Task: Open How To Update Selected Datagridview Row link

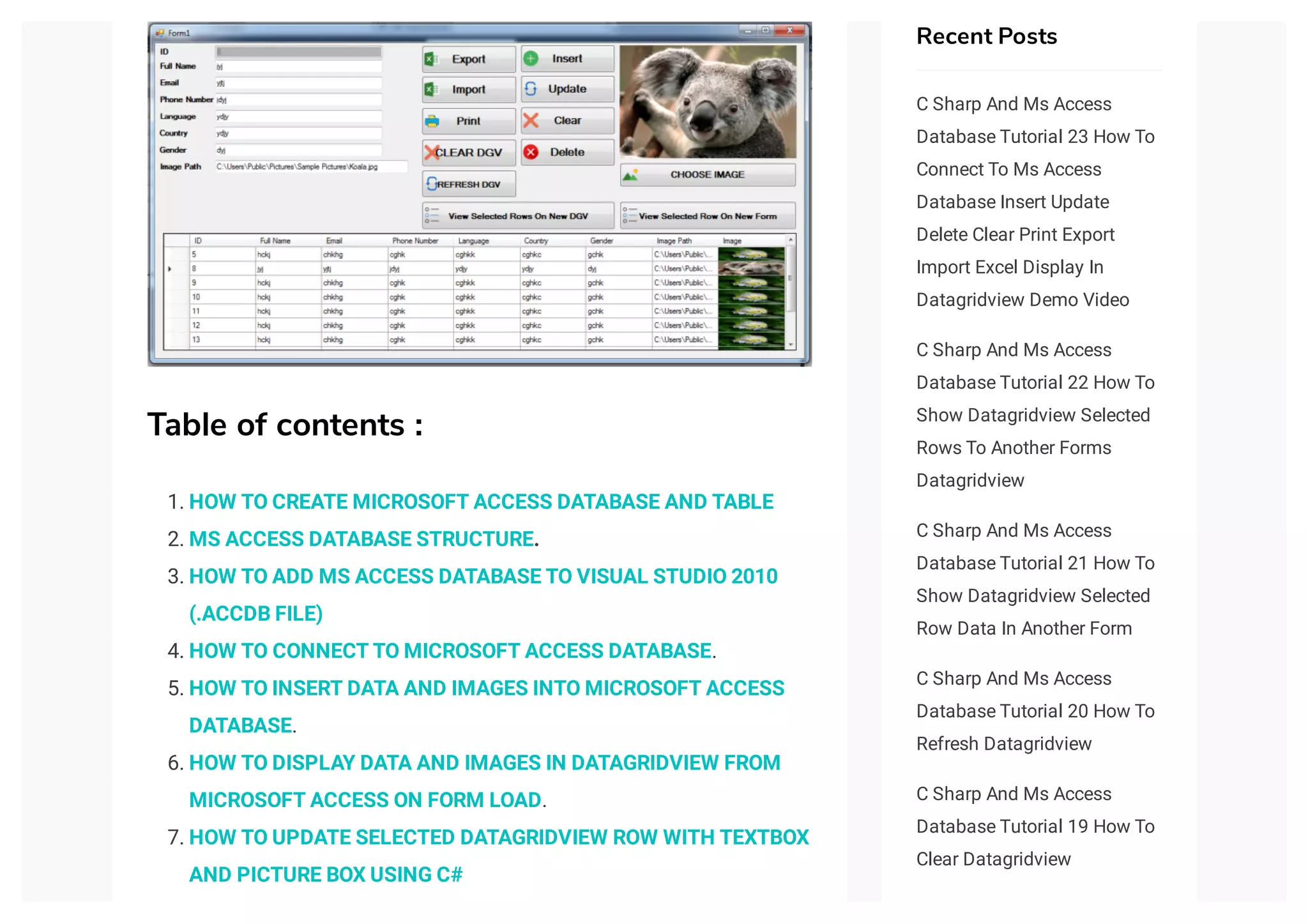Action: coord(499,856)
